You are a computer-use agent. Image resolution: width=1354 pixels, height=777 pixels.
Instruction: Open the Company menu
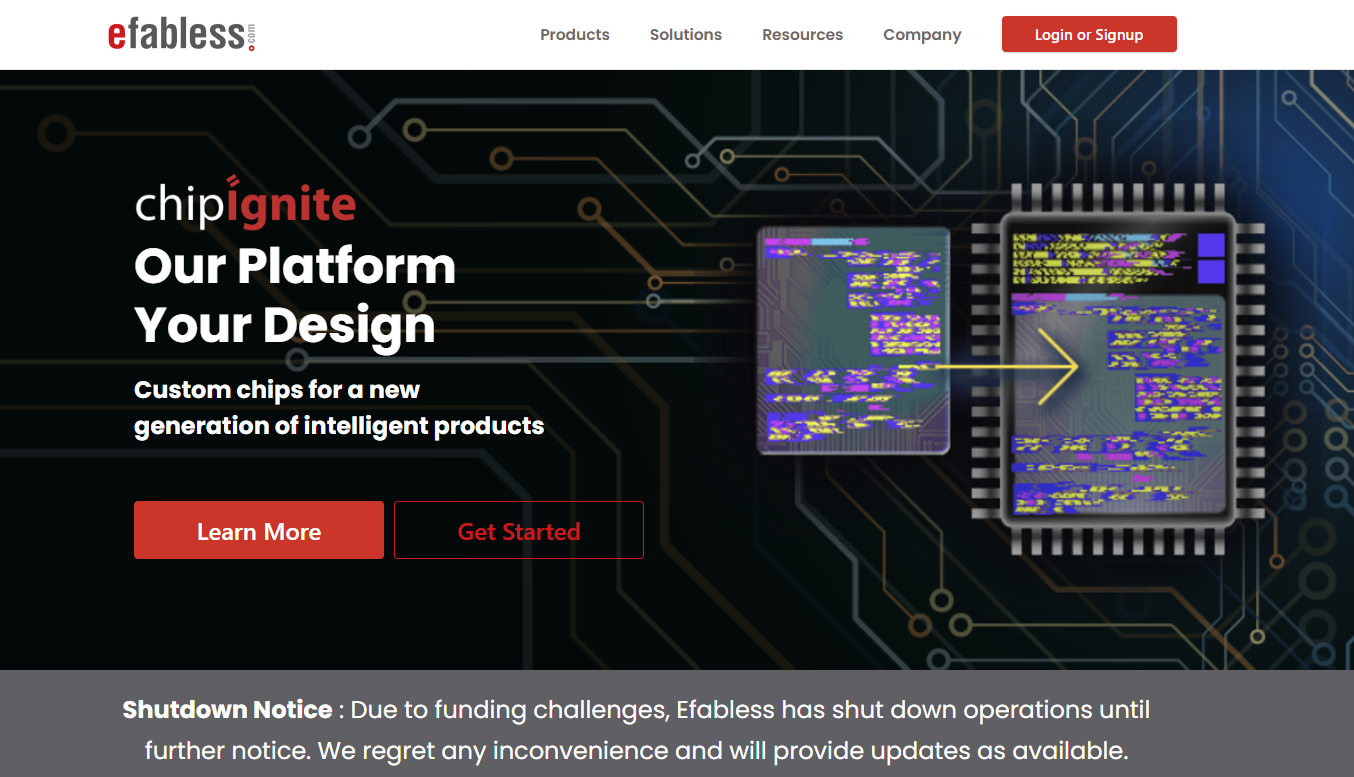pyautogui.click(x=922, y=34)
